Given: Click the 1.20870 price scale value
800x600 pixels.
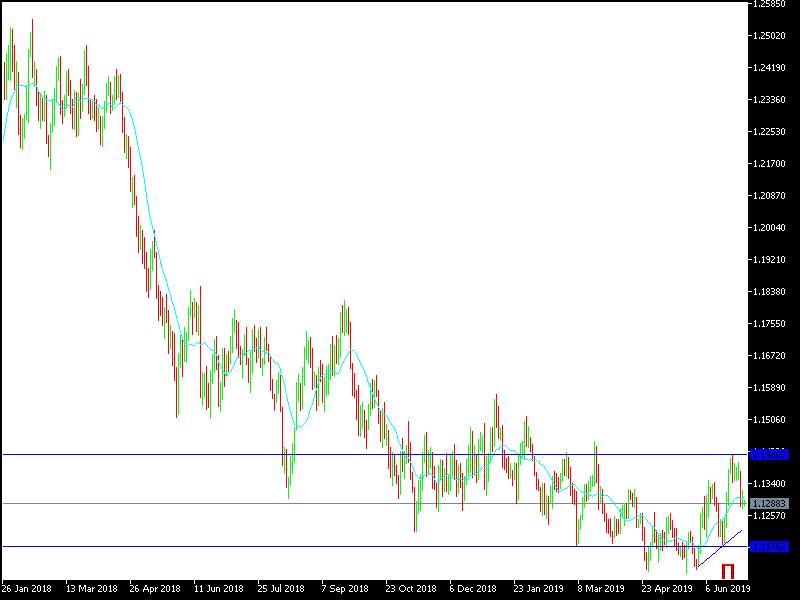Looking at the screenshot, I should coord(769,196).
